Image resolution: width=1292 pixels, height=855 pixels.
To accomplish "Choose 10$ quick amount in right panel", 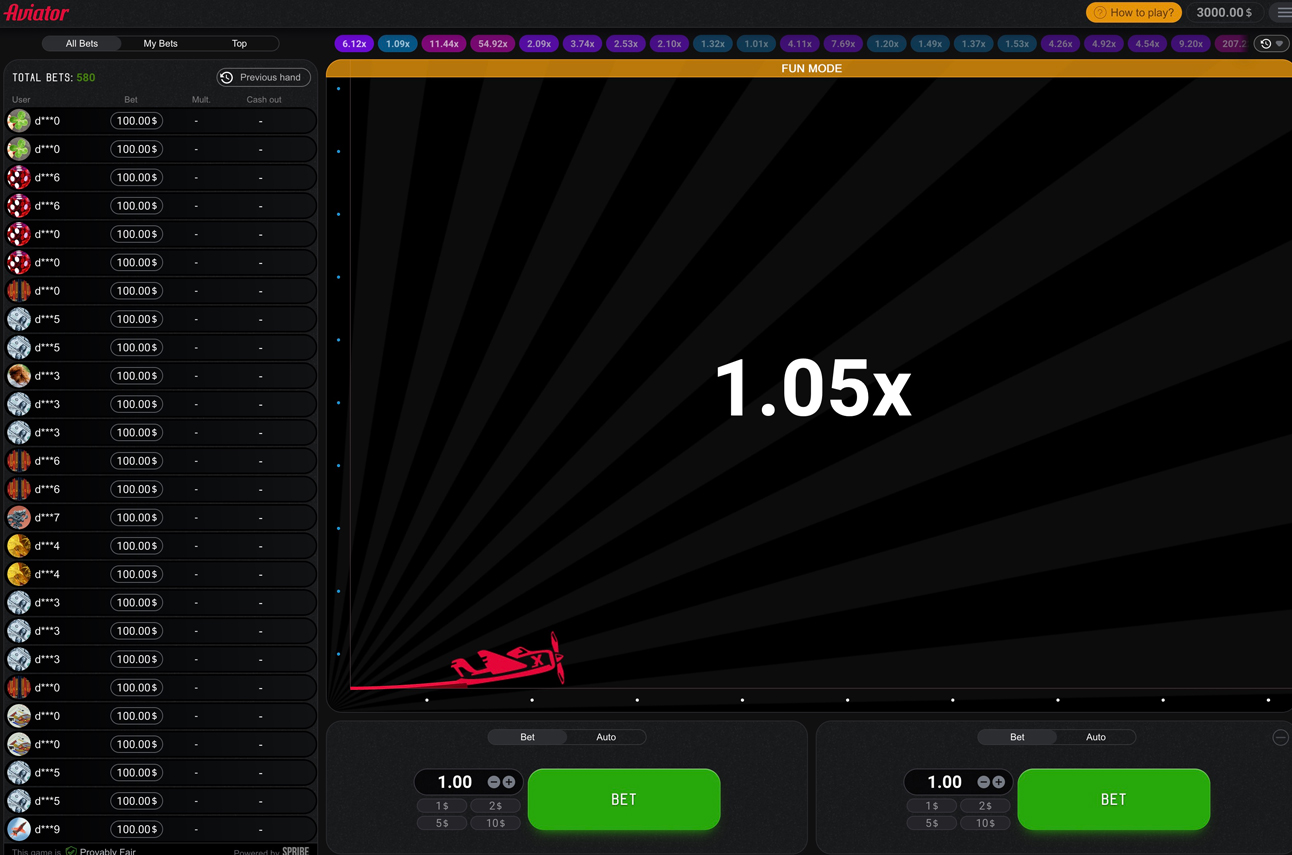I will point(986,823).
